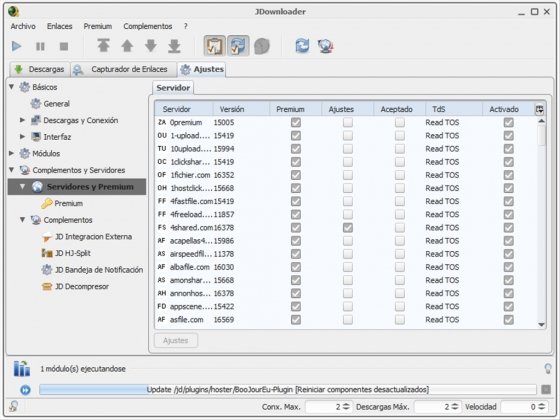Image resolution: width=560 pixels, height=420 pixels.
Task: Toggle Activado checkbox for asfile.com row
Action: click(509, 320)
